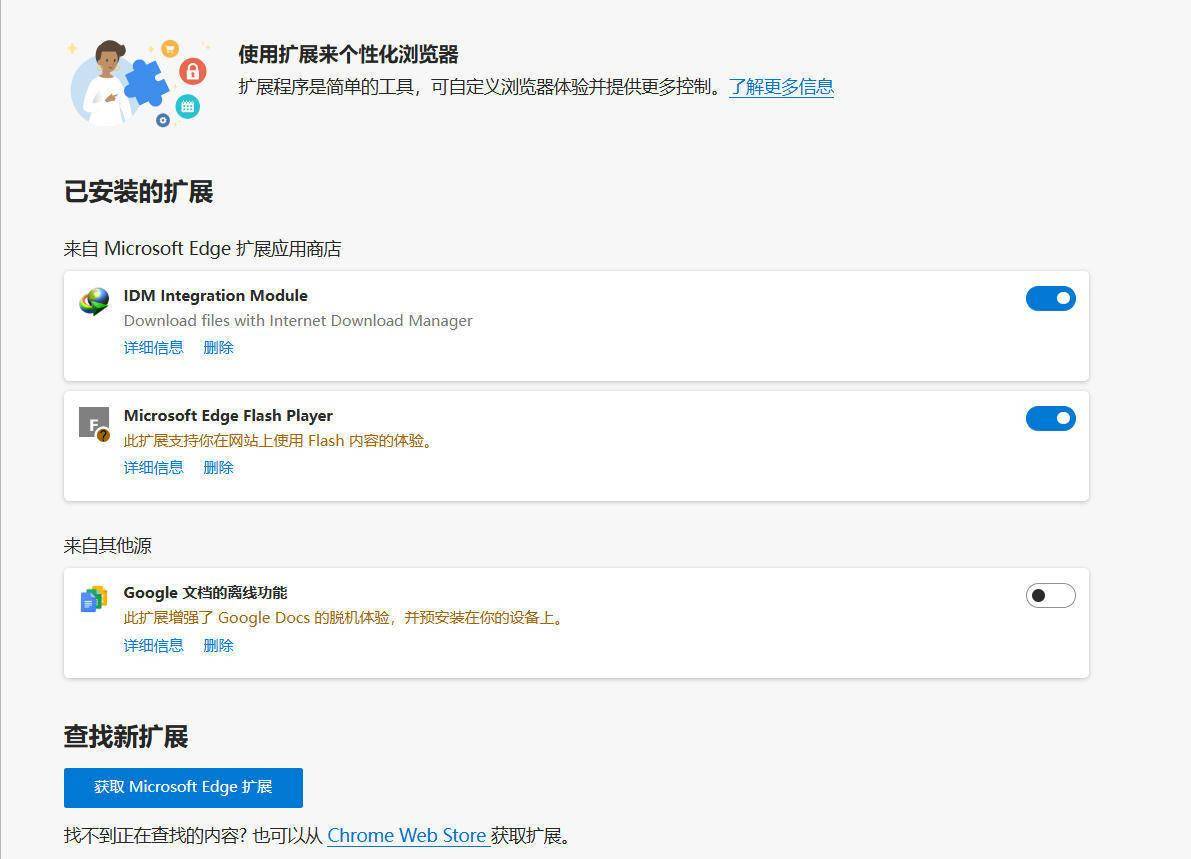1191x859 pixels.
Task: Open 详细信息 for IDM Integration Module
Action: click(153, 348)
